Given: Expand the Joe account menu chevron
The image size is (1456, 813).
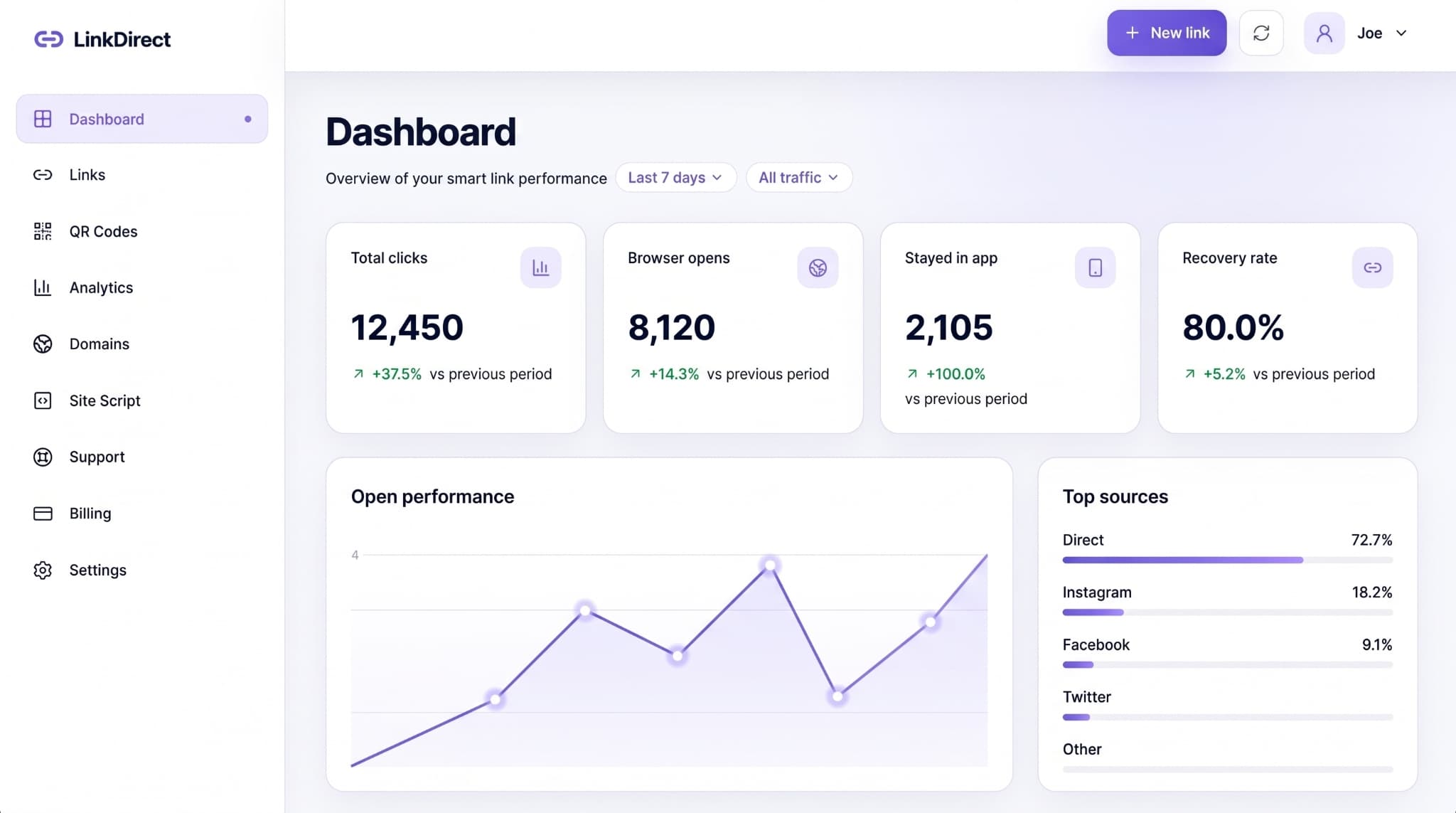Looking at the screenshot, I should (1401, 33).
